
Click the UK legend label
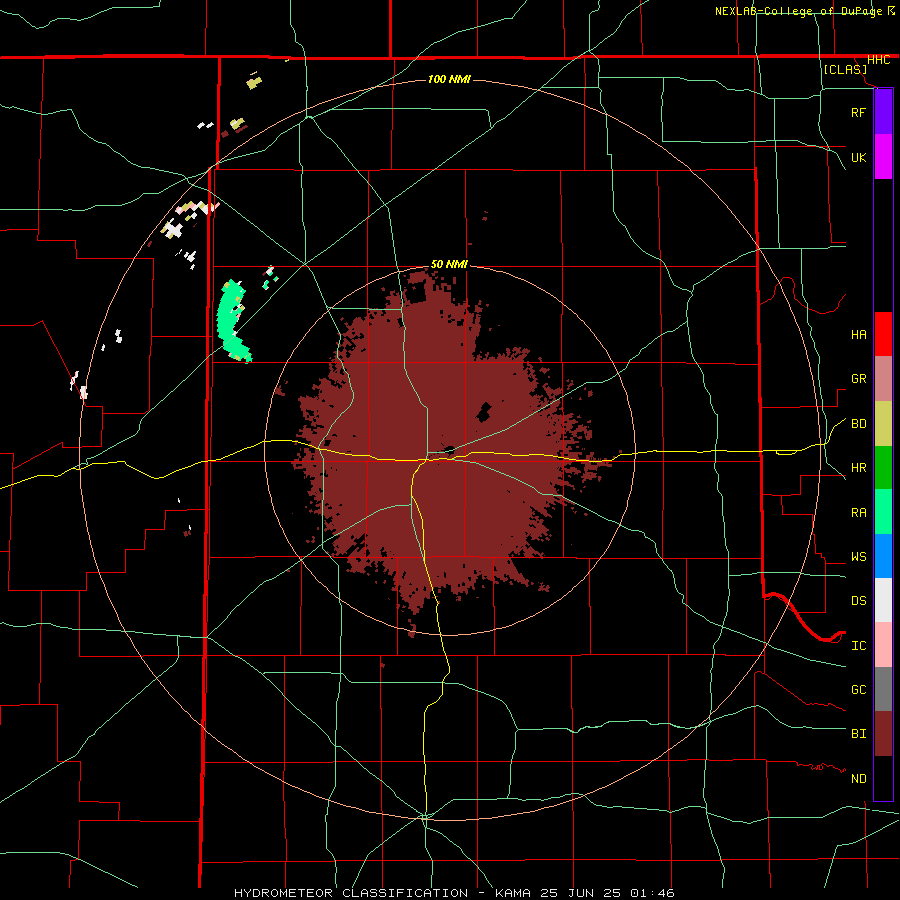[858, 157]
